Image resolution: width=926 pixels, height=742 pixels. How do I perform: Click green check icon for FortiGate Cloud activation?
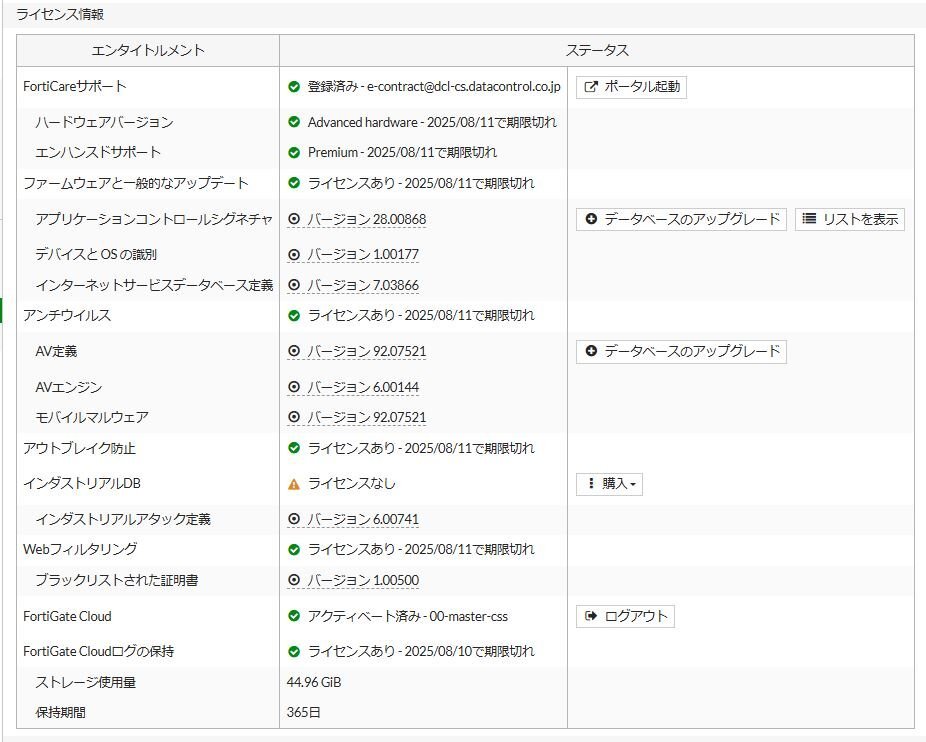tap(294, 616)
